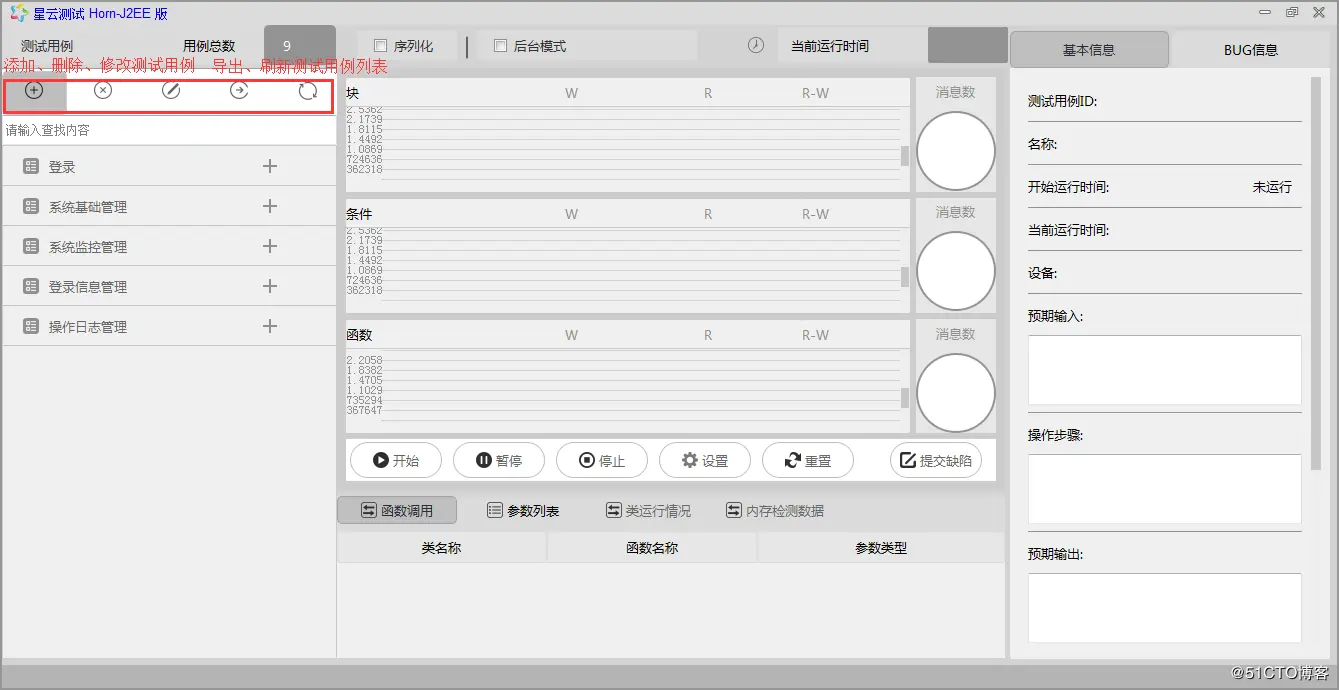Click the 请输入查找内容 search field
The image size is (1339, 690).
click(x=168, y=130)
